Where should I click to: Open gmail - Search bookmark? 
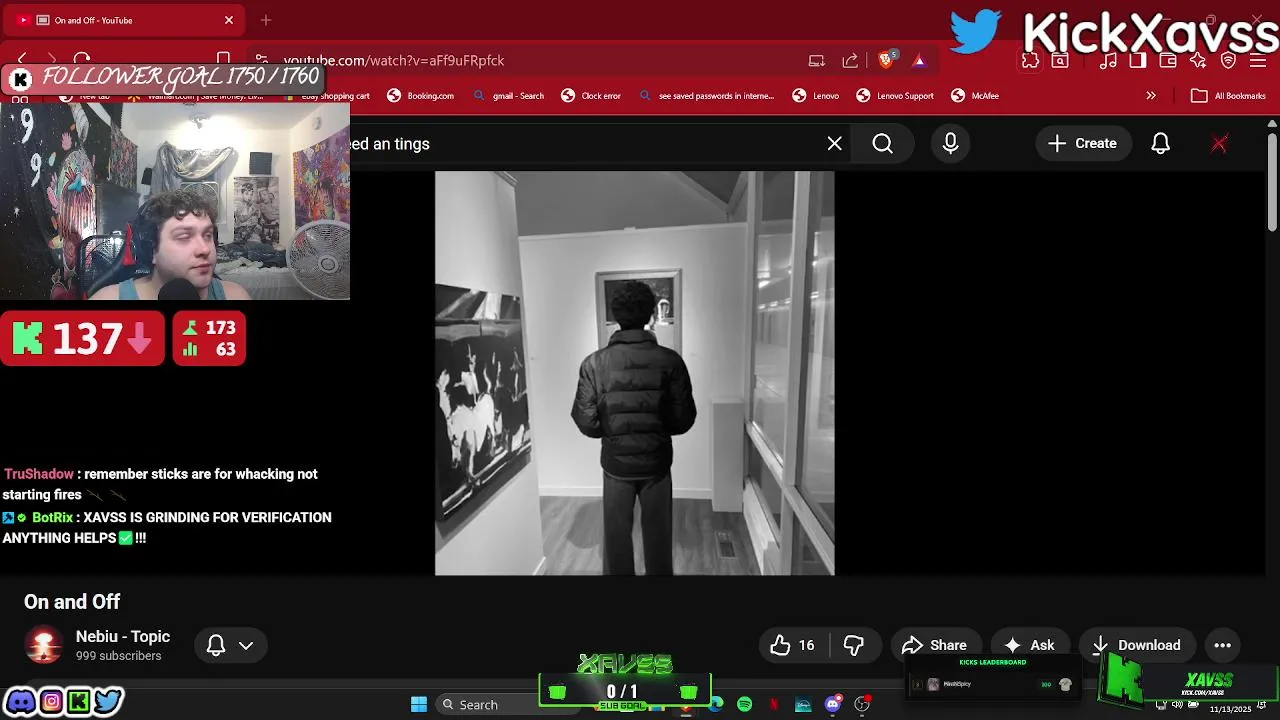(x=509, y=96)
